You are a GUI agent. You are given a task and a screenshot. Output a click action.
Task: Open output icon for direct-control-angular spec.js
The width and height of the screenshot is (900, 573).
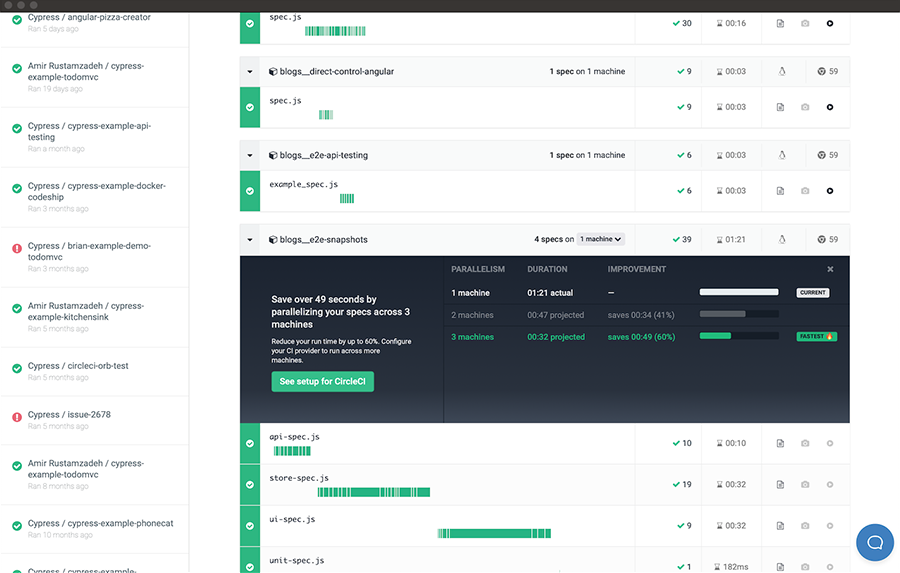pos(780,107)
